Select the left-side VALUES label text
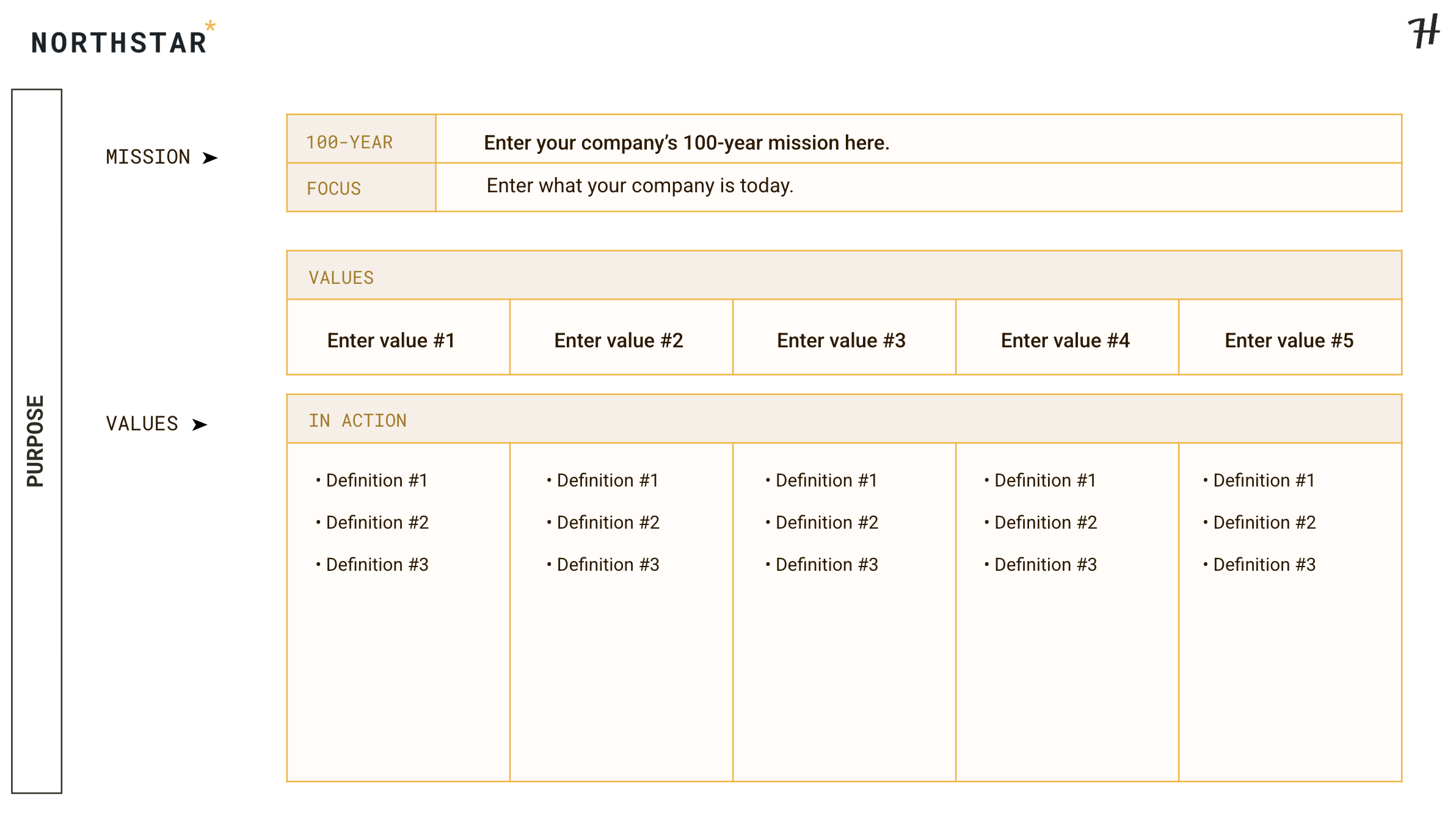The image size is (1456, 818). pos(142,424)
